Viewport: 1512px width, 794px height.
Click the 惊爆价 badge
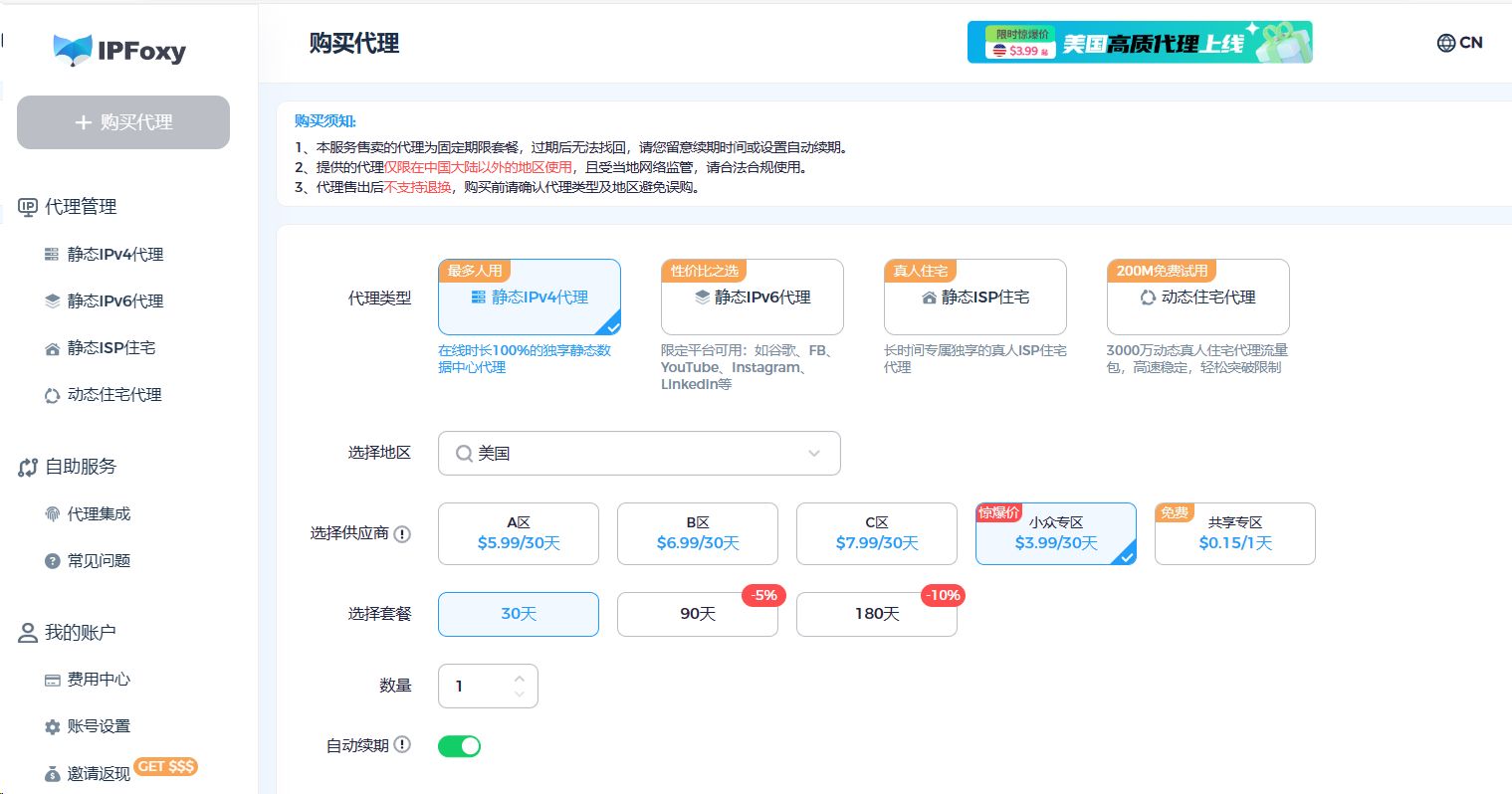(x=998, y=512)
